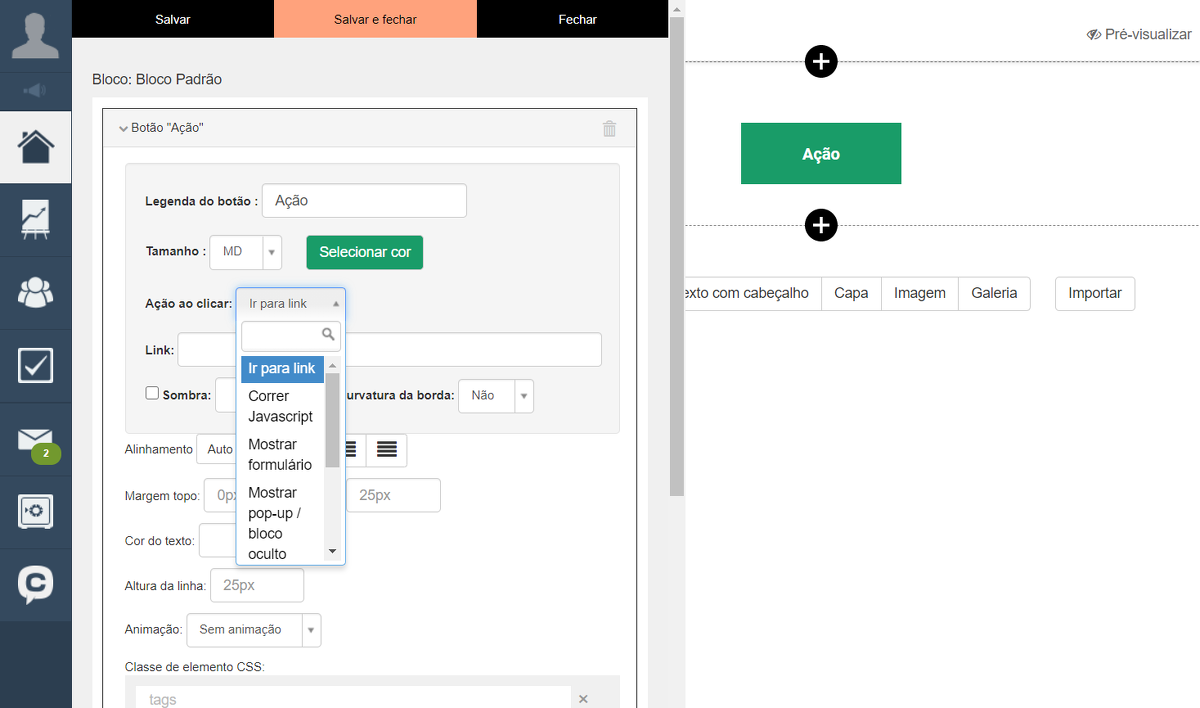The height and width of the screenshot is (708, 1200).
Task: Select "Correr Javascript" from the list
Action: [x=281, y=406]
